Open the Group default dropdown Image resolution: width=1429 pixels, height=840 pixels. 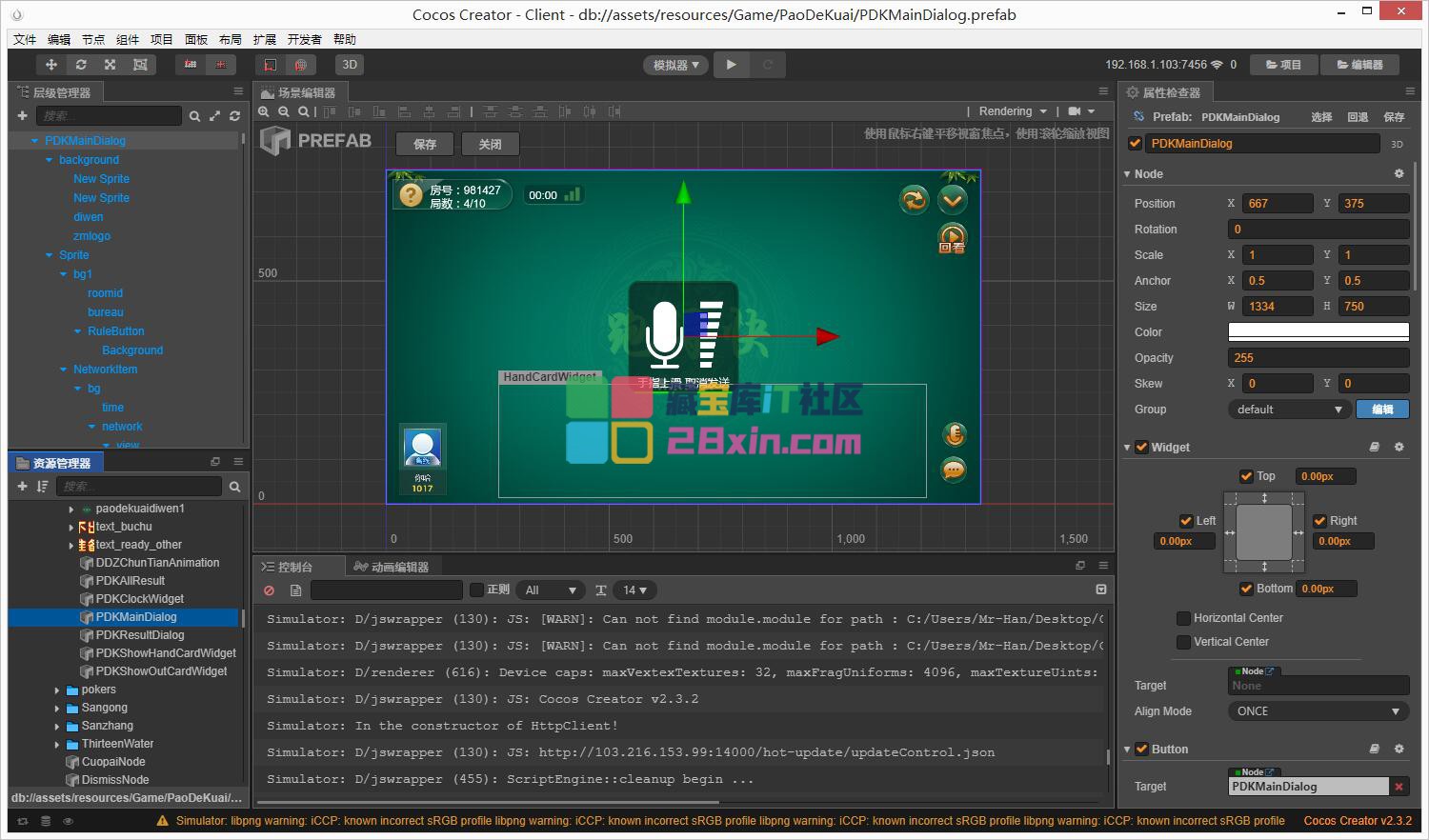click(1289, 410)
